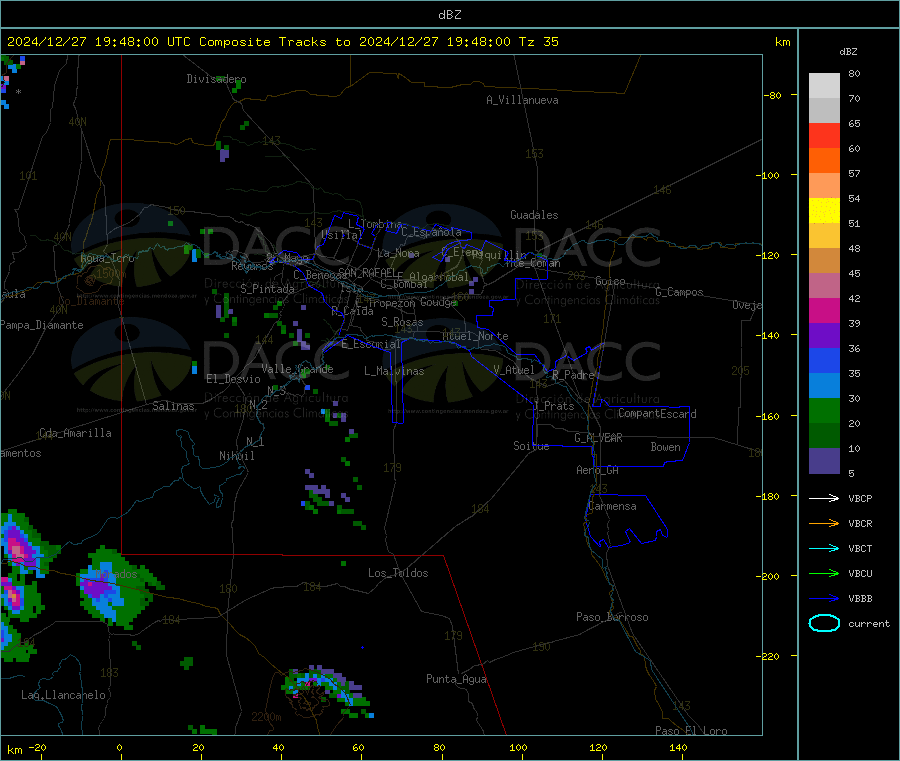This screenshot has height=761, width=900.
Task: Click the 51 dBZ yellow color swatch
Action: pyautogui.click(x=824, y=211)
